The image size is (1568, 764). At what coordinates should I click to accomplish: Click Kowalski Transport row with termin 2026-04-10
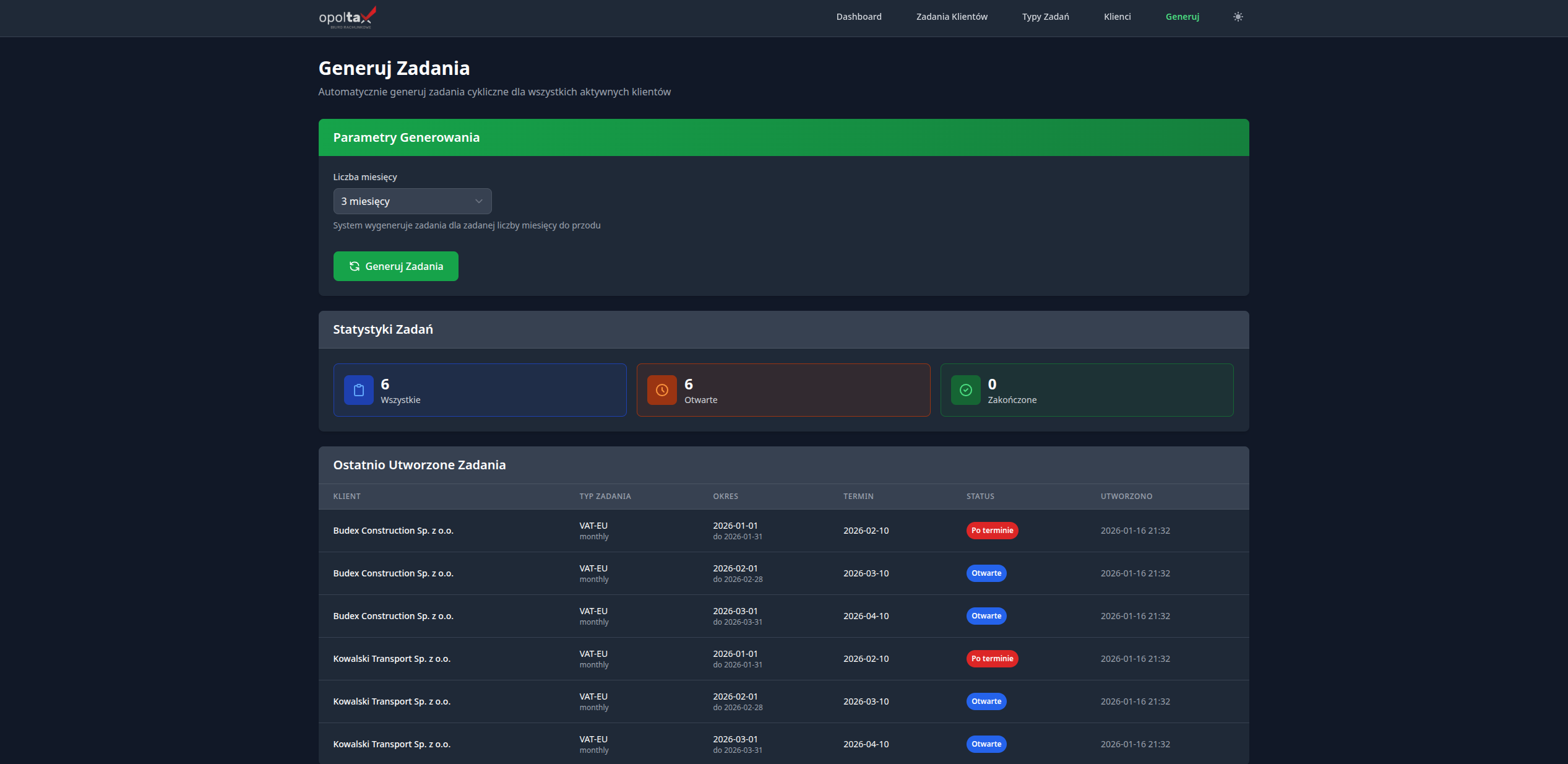(x=392, y=744)
